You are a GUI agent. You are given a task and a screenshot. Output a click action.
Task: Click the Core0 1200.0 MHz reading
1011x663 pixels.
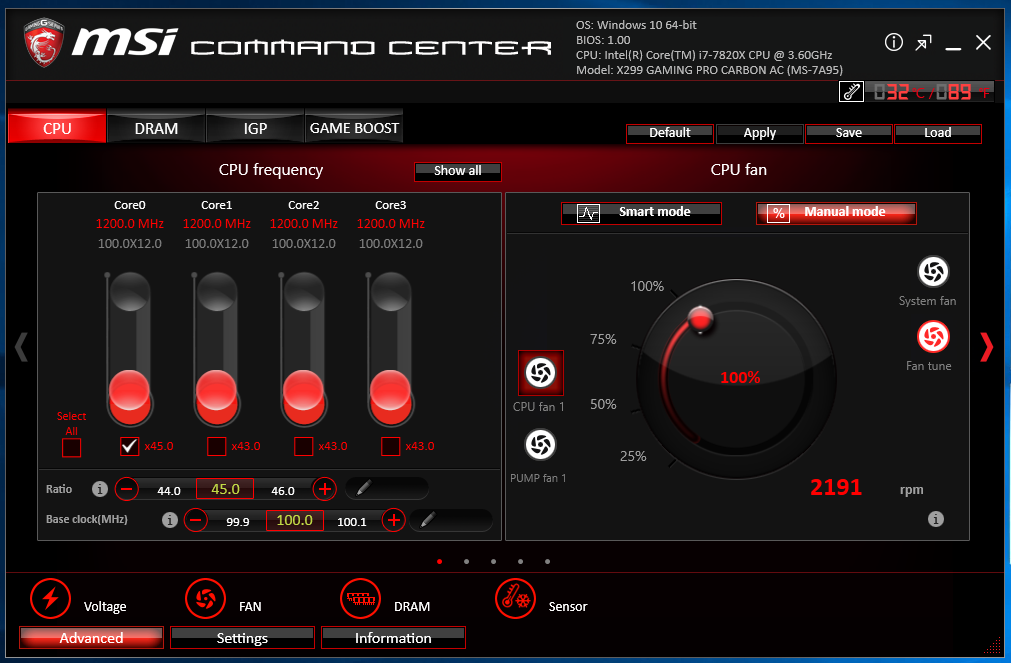pos(130,224)
